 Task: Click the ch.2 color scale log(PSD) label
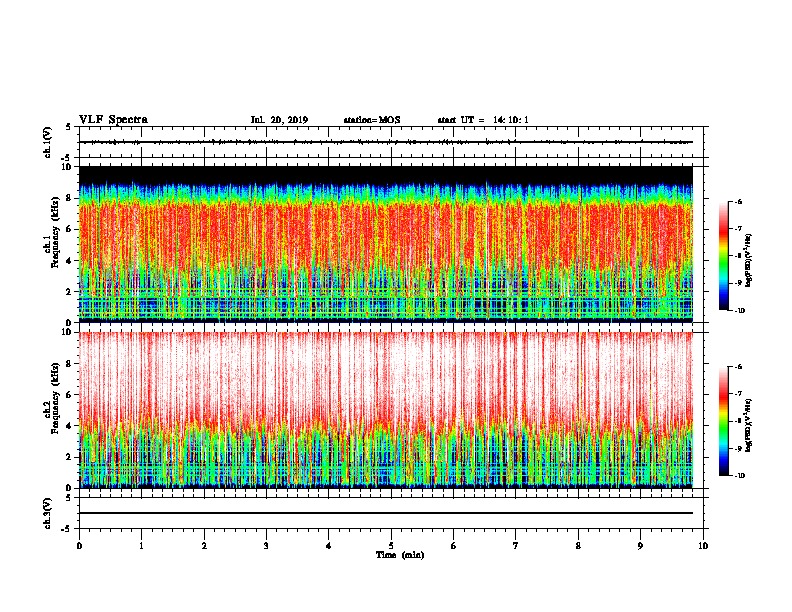(748, 425)
